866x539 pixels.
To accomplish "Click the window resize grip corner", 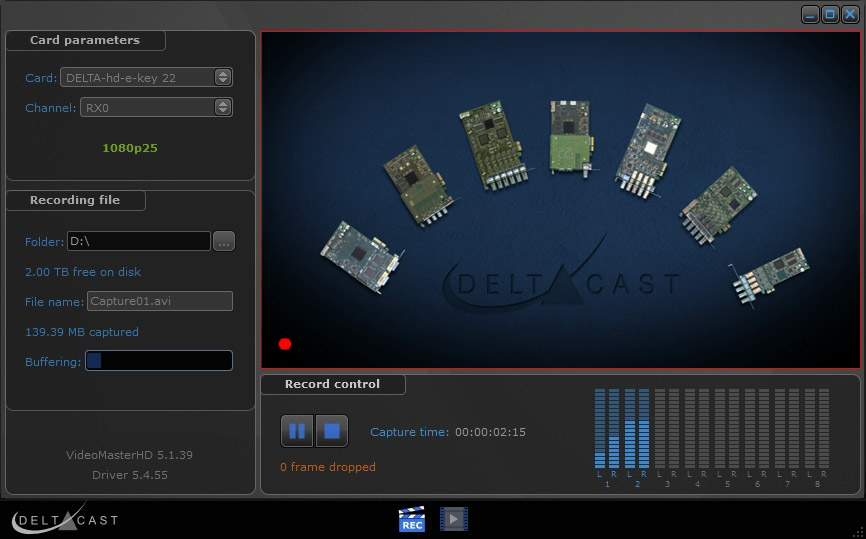I will click(857, 533).
